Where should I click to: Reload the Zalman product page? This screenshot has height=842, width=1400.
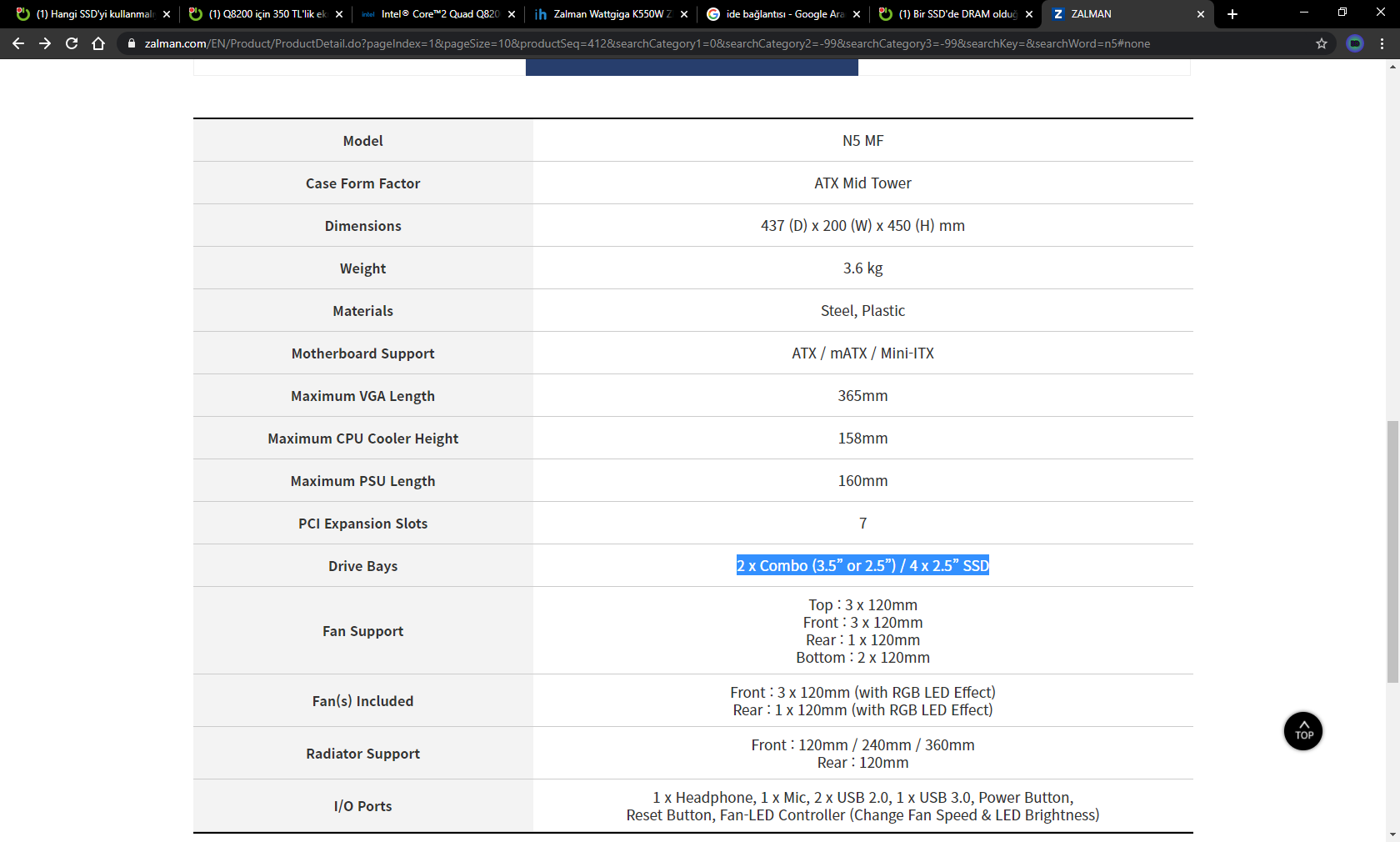click(72, 43)
